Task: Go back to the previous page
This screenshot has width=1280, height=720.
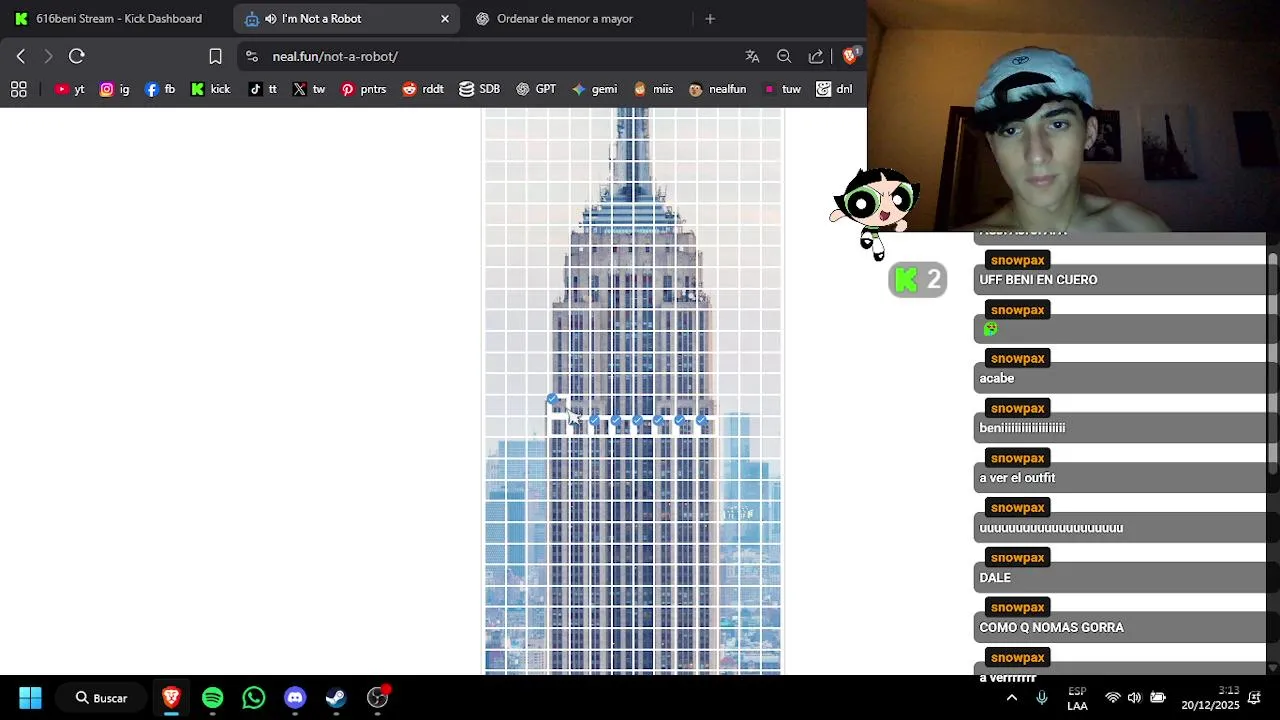Action: click(21, 56)
